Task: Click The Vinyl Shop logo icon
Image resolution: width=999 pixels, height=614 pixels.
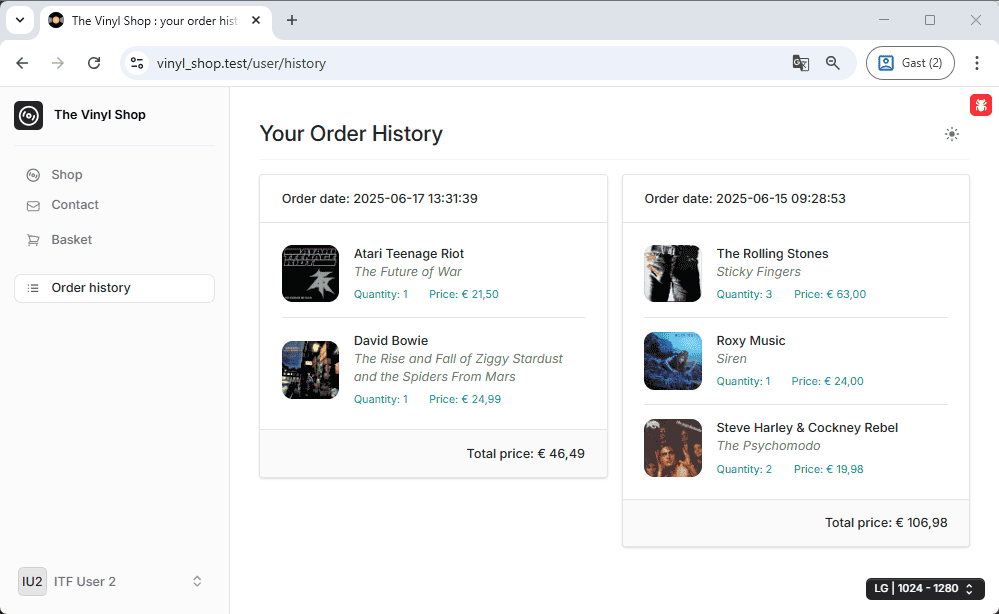Action: pyautogui.click(x=29, y=115)
